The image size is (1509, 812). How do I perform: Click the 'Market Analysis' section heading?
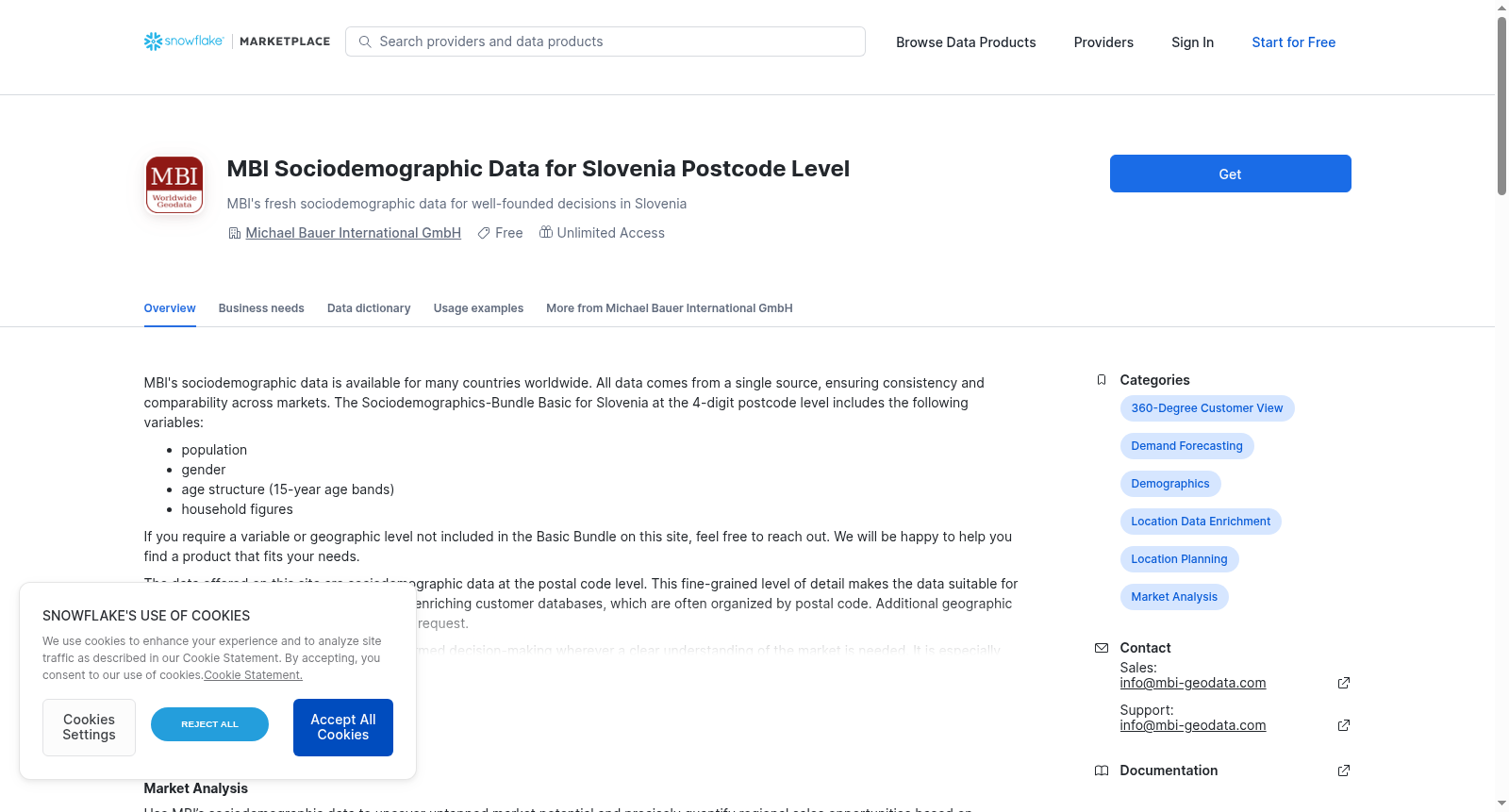point(196,788)
